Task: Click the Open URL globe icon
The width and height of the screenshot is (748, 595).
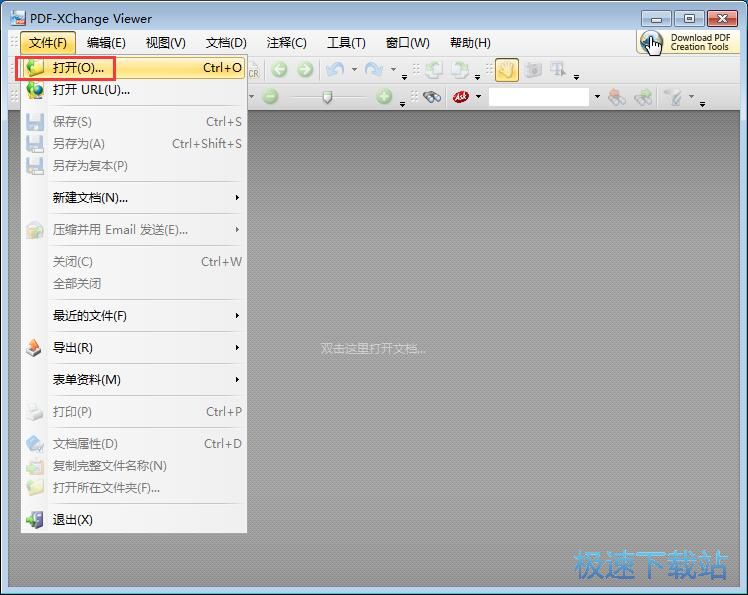Action: coord(35,90)
